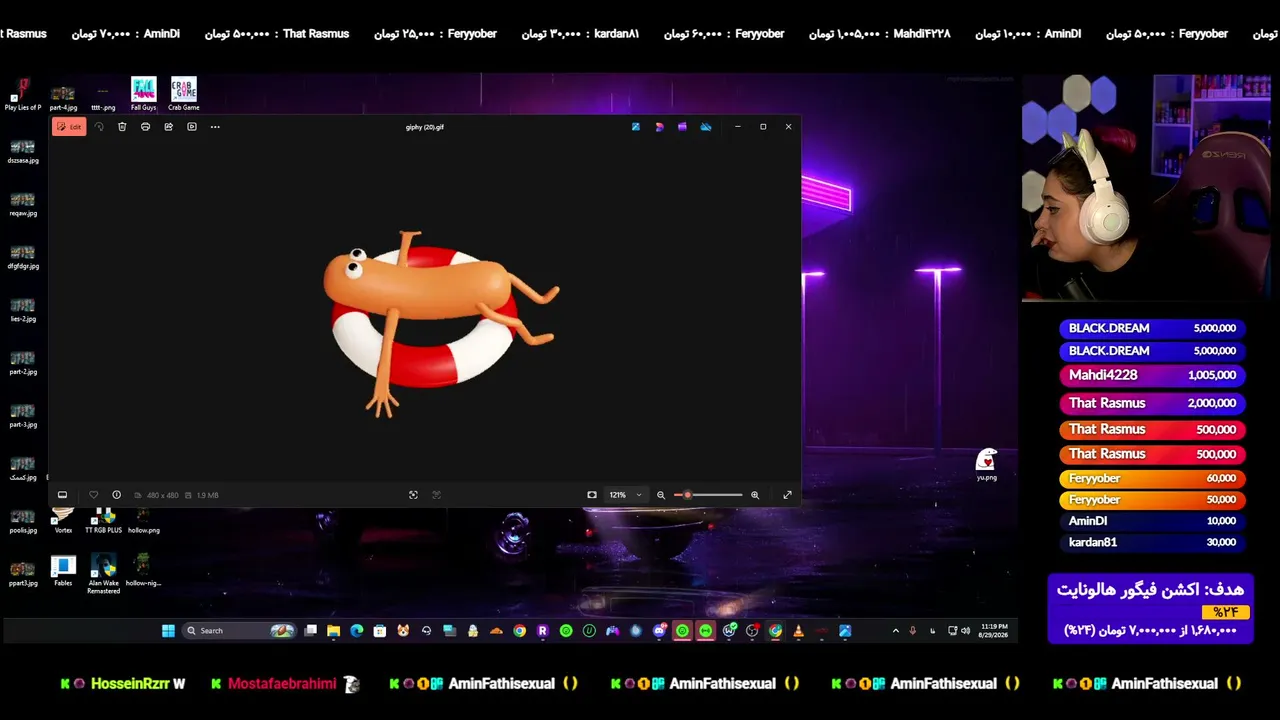This screenshot has height=720, width=1280.
Task: Select the lies-2.jpg desktop file
Action: (x=23, y=311)
